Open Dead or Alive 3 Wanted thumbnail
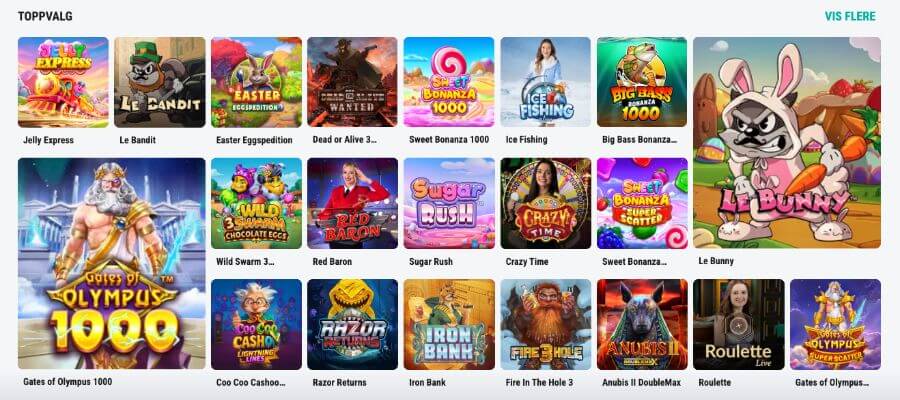Image resolution: width=900 pixels, height=400 pixels. coord(352,82)
